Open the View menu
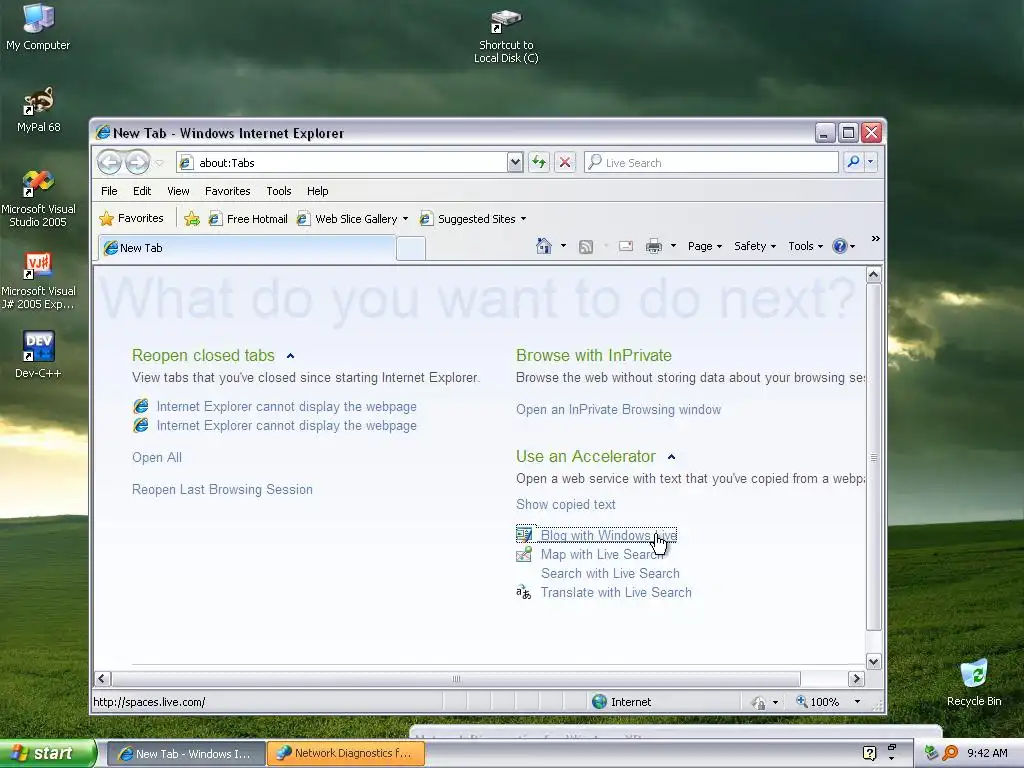 pyautogui.click(x=178, y=191)
